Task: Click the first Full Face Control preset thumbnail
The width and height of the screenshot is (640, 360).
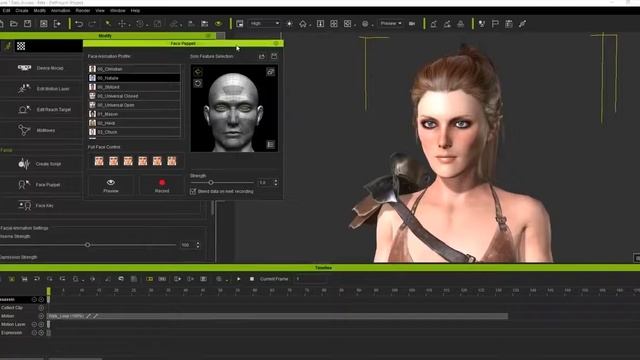Action: [99, 161]
